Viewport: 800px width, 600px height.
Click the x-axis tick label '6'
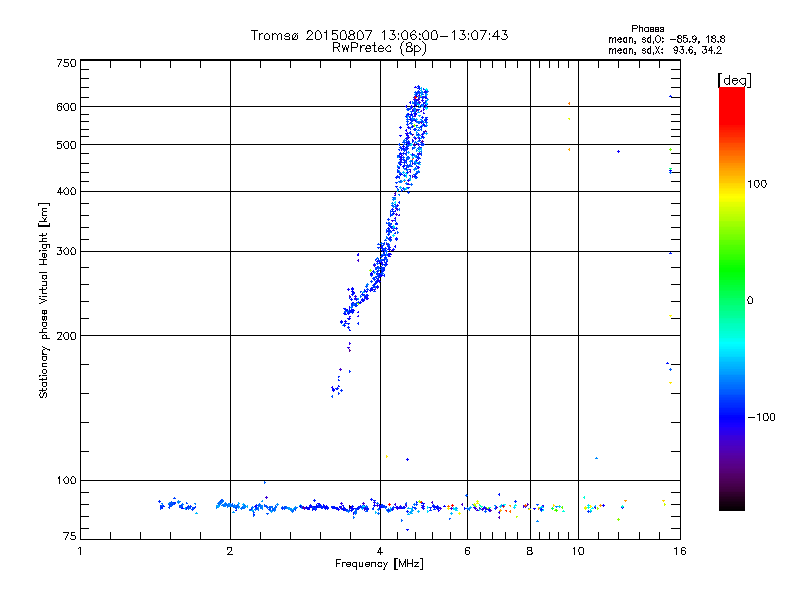[x=467, y=551]
